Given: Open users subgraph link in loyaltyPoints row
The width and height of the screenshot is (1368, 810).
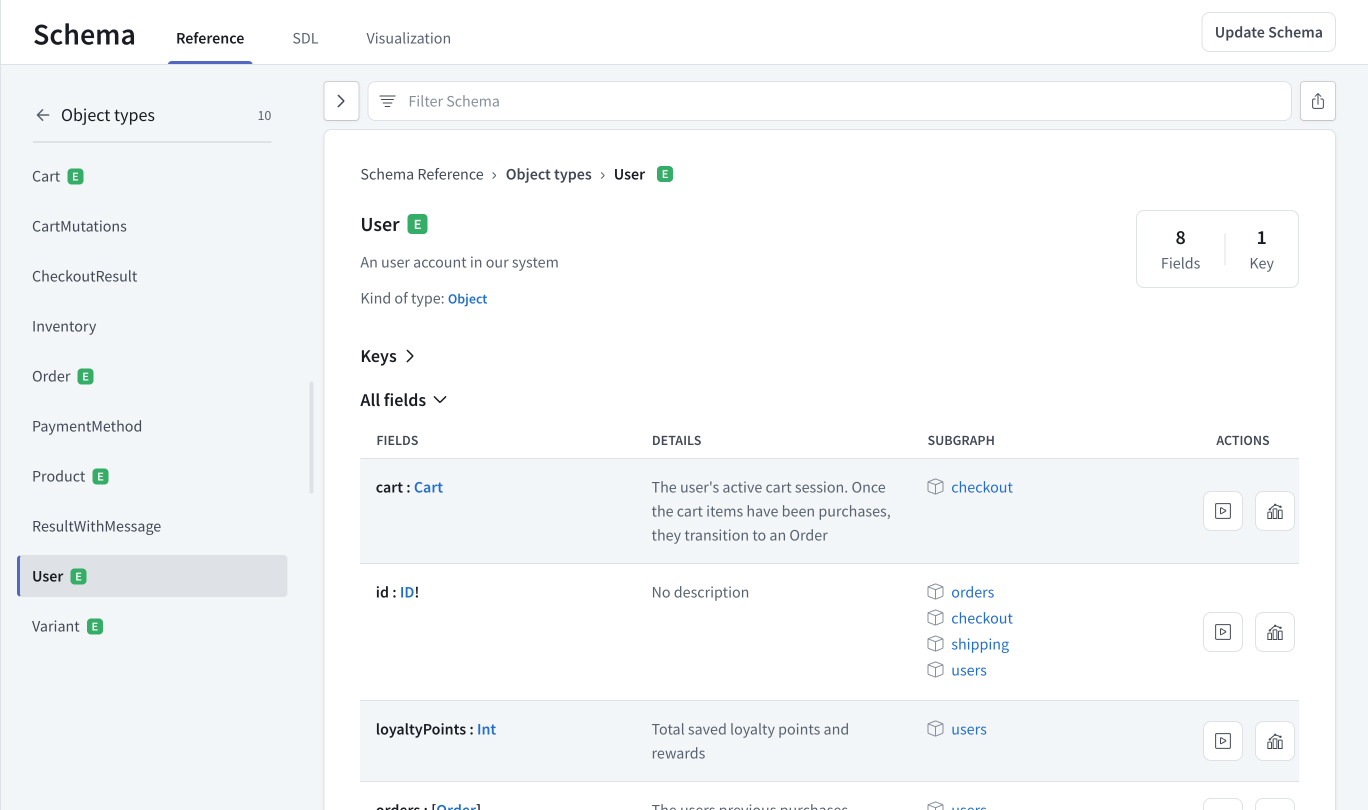Looking at the screenshot, I should coord(969,729).
